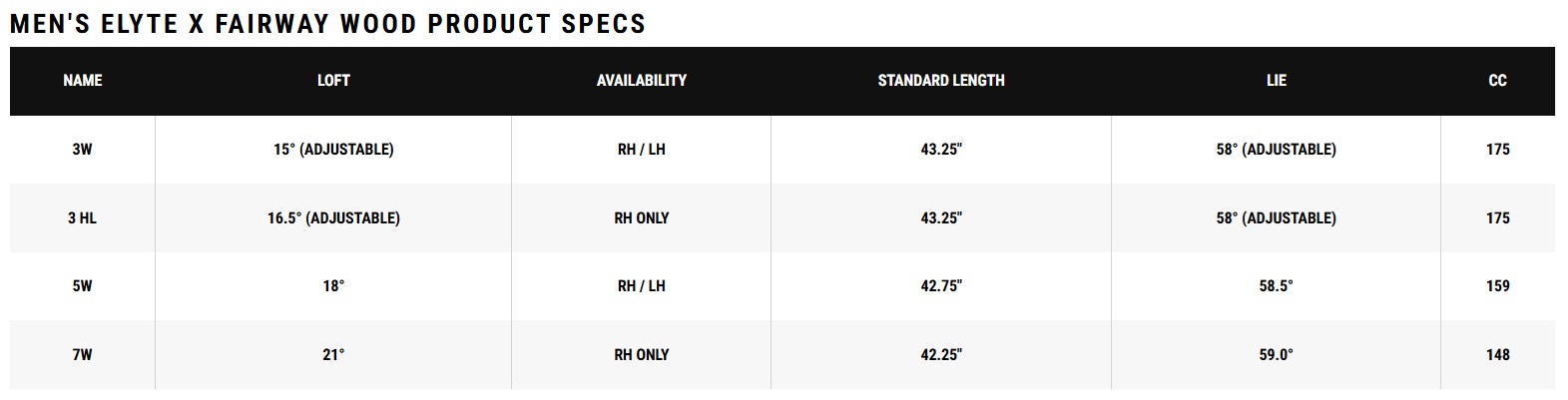Click the STANDARD LENGTH column header
1568x400 pixels.
941,81
